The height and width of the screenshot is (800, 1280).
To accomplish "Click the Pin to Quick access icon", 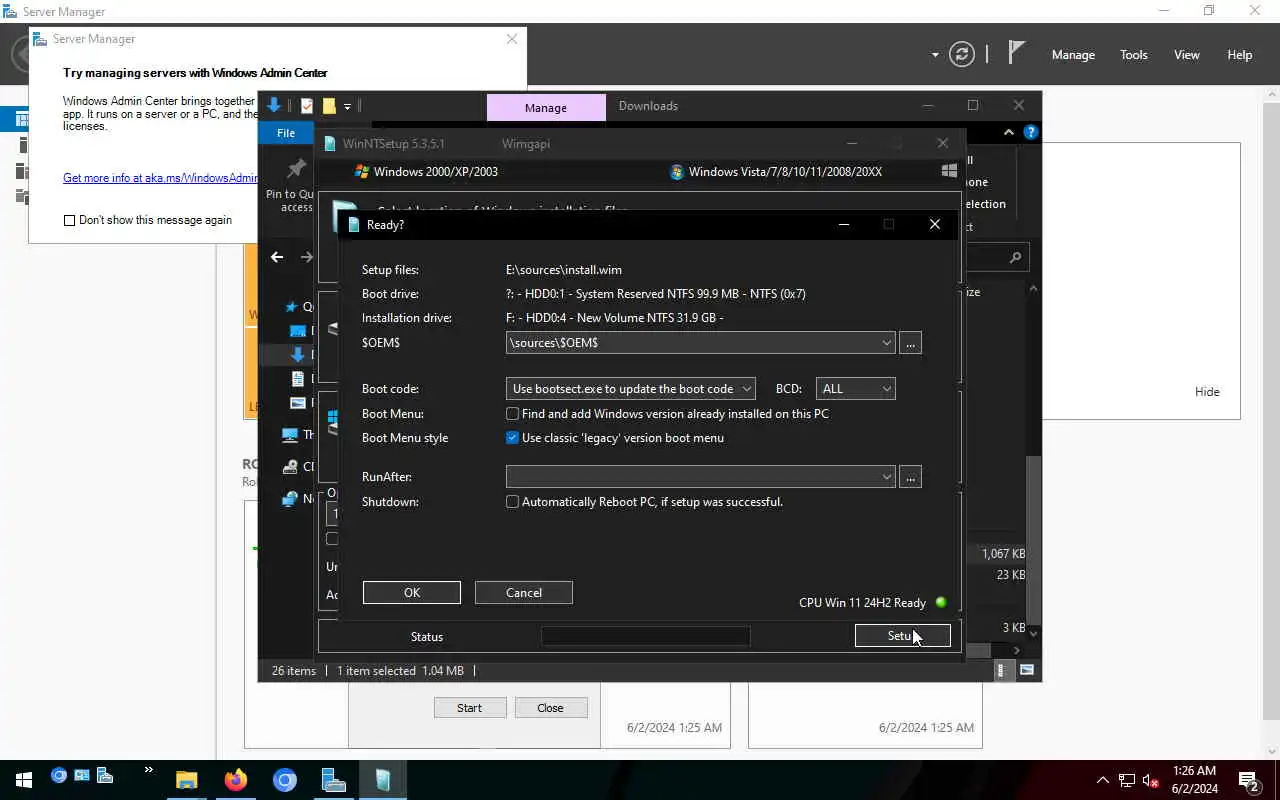I will pyautogui.click(x=296, y=169).
